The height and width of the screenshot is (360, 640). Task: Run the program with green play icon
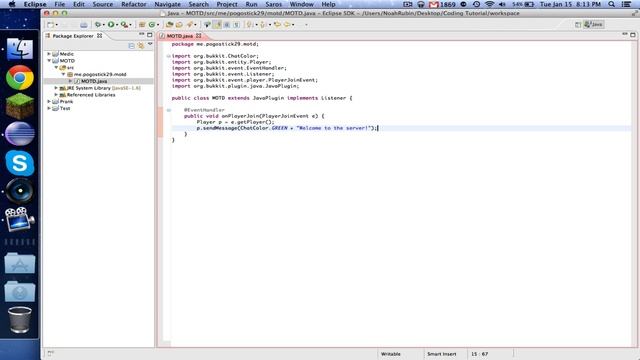tap(111, 25)
